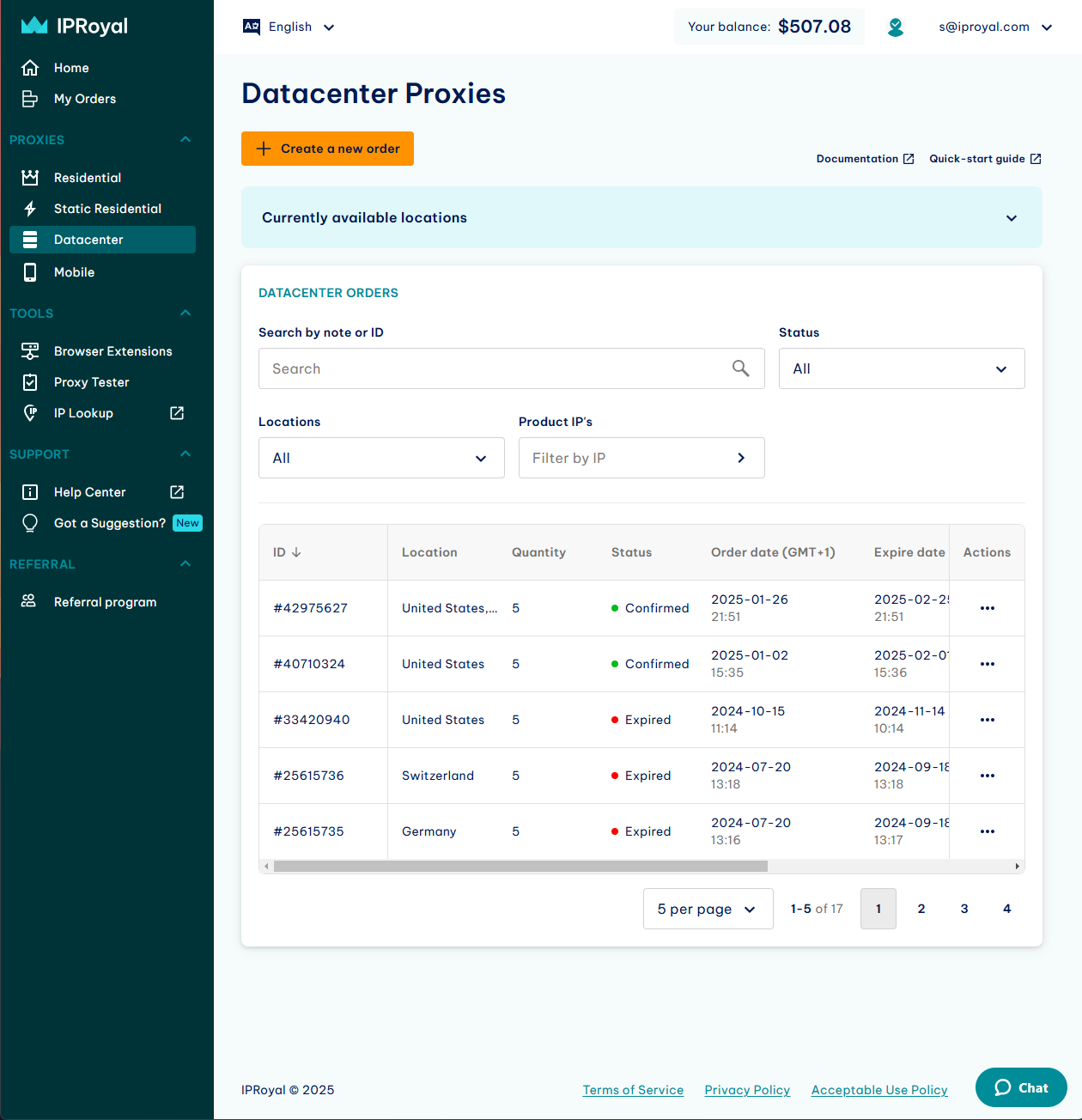Open the English language dropdown
This screenshot has height=1120, width=1082.
[289, 27]
